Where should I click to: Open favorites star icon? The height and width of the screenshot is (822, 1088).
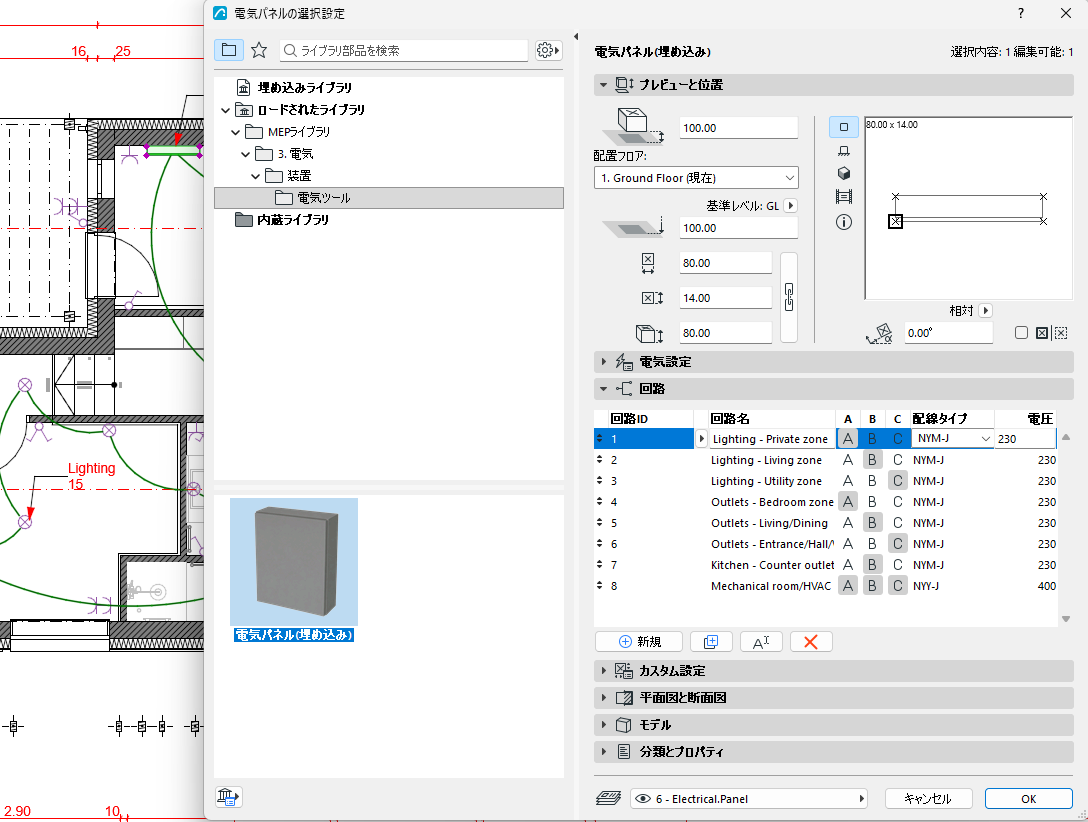[259, 50]
